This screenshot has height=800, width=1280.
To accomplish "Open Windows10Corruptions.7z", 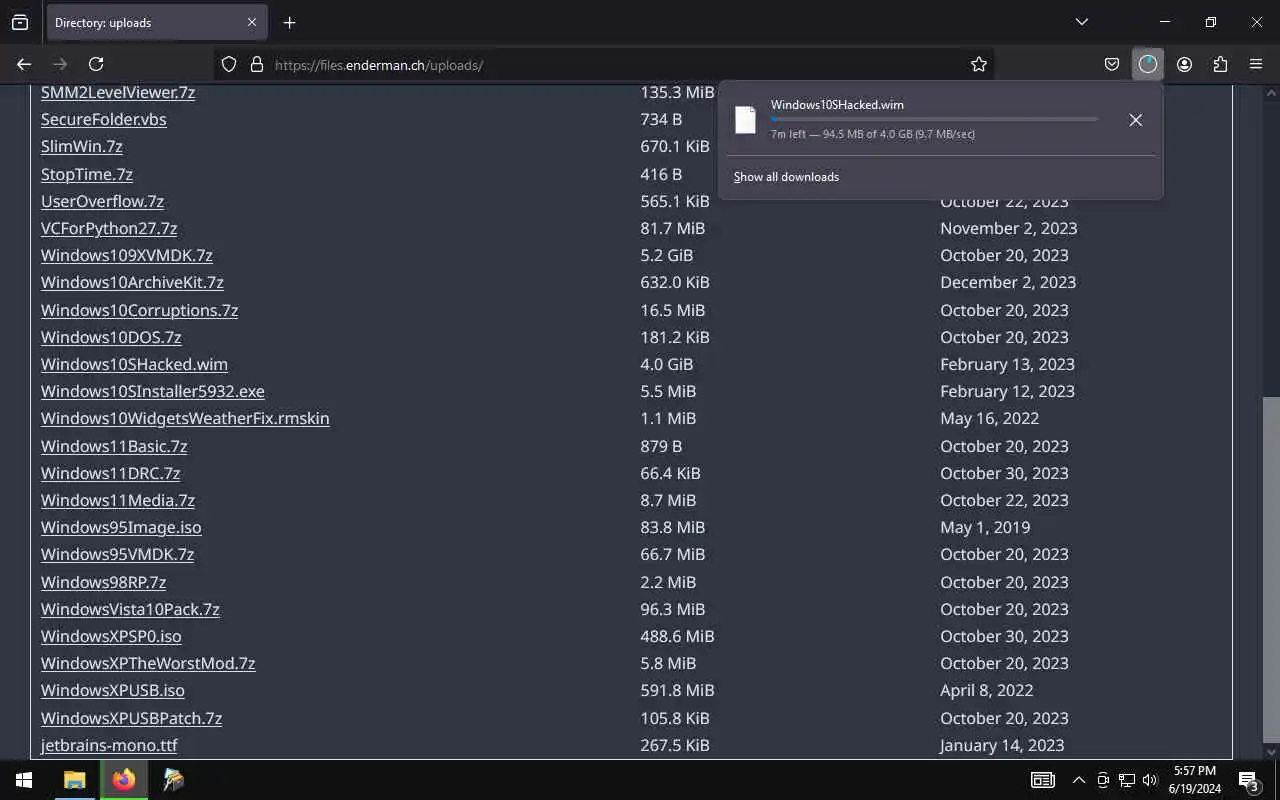I will (139, 310).
